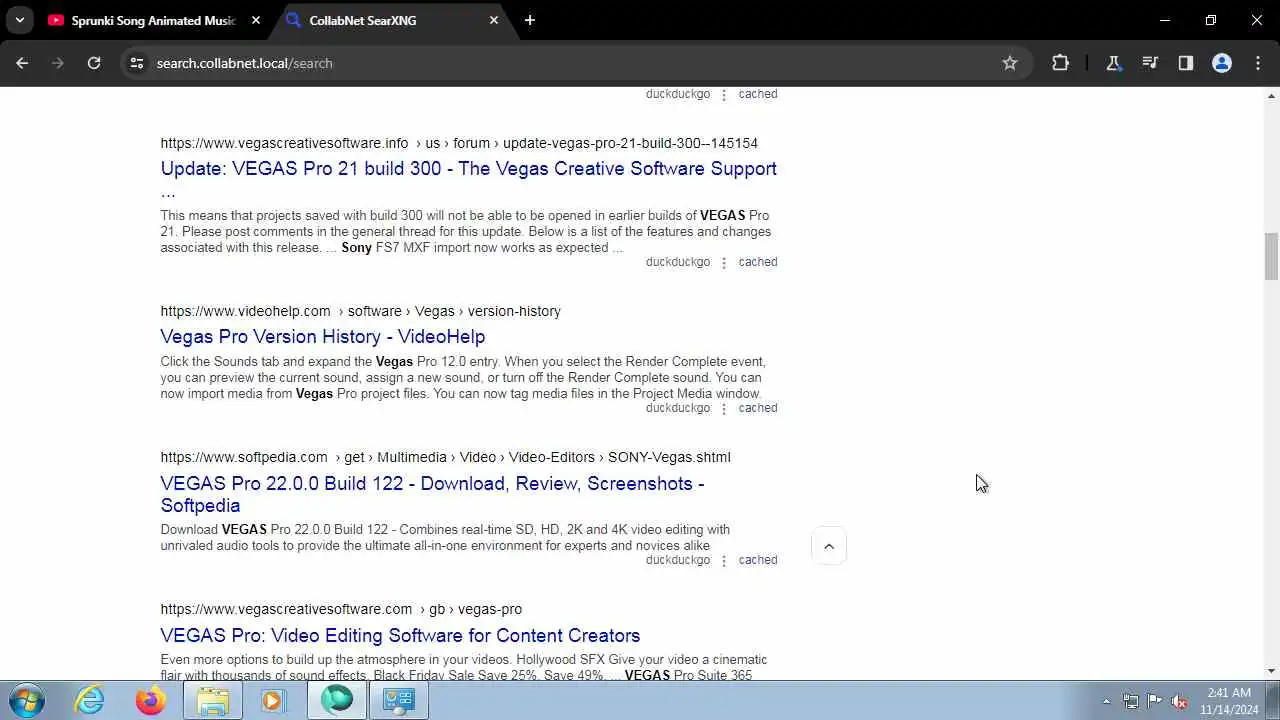The height and width of the screenshot is (720, 1280).
Task: Open Action Center flag icon
Action: coord(1155,701)
